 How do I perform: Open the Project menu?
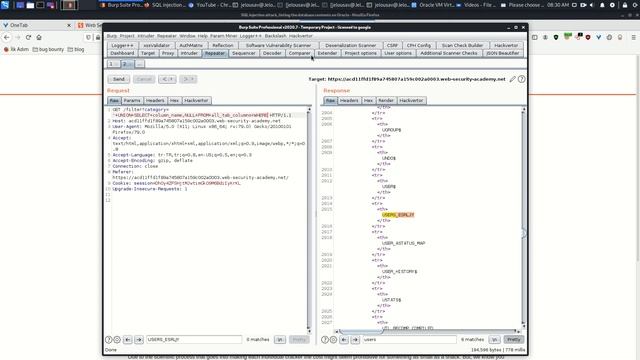127,36
